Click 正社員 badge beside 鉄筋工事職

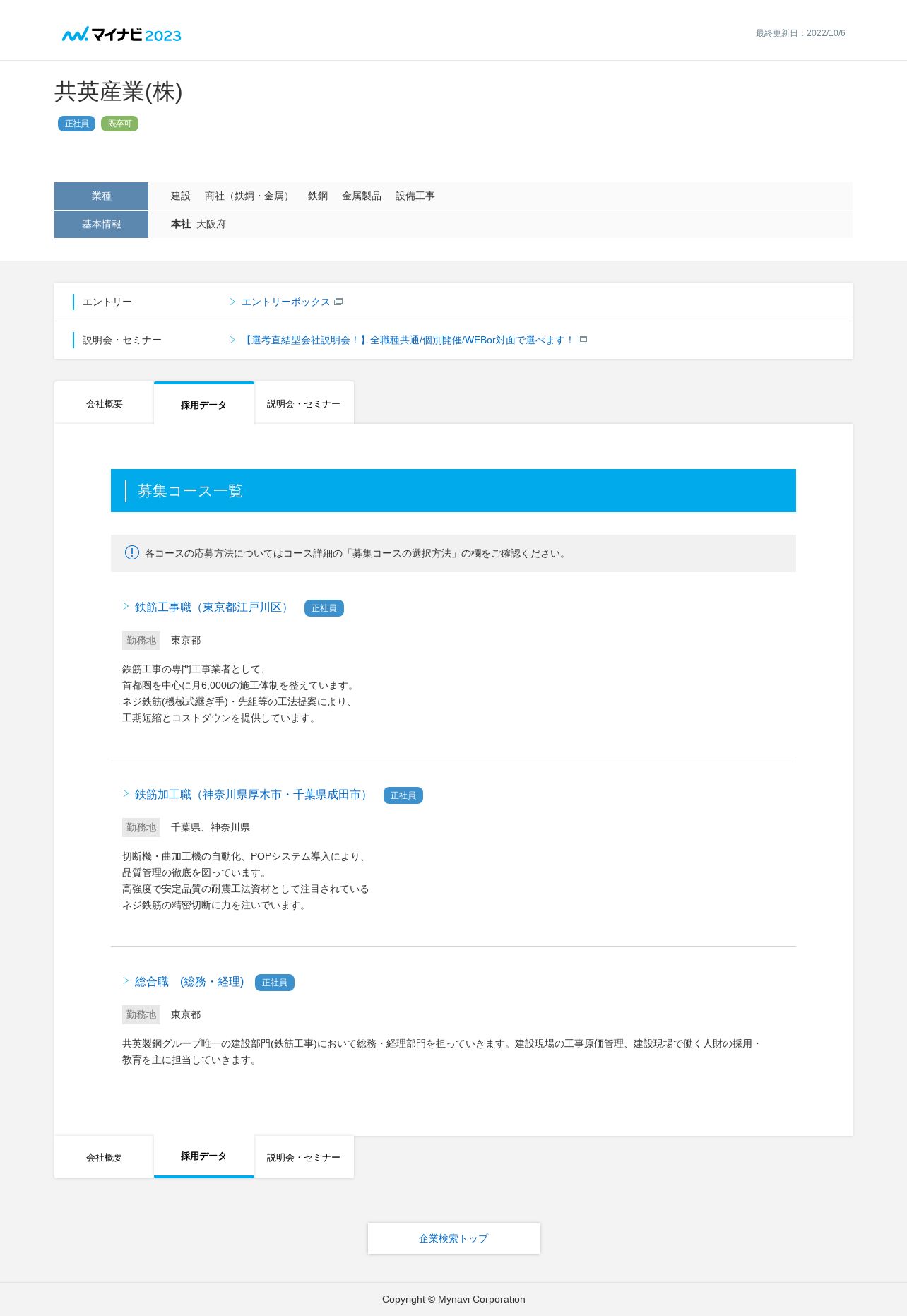click(x=324, y=608)
